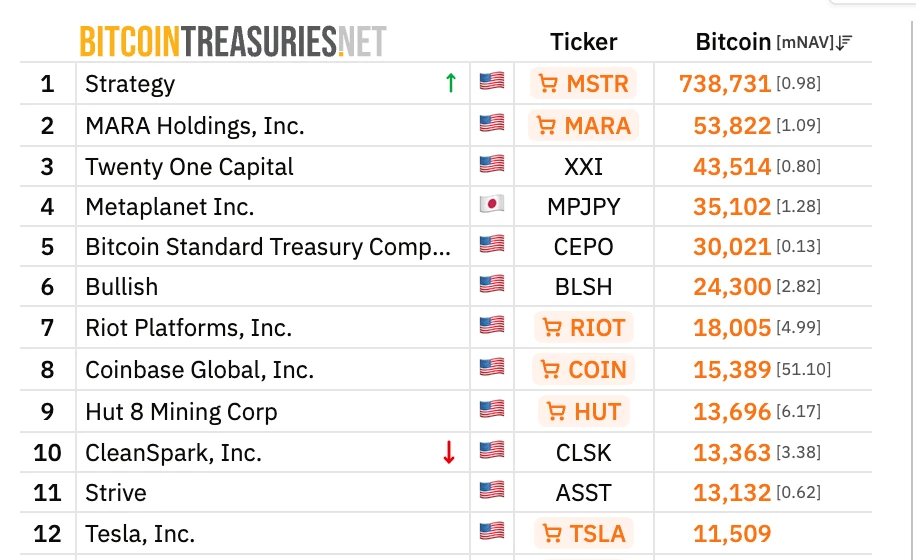Click the Japan flag for Metaplanet

click(x=491, y=205)
